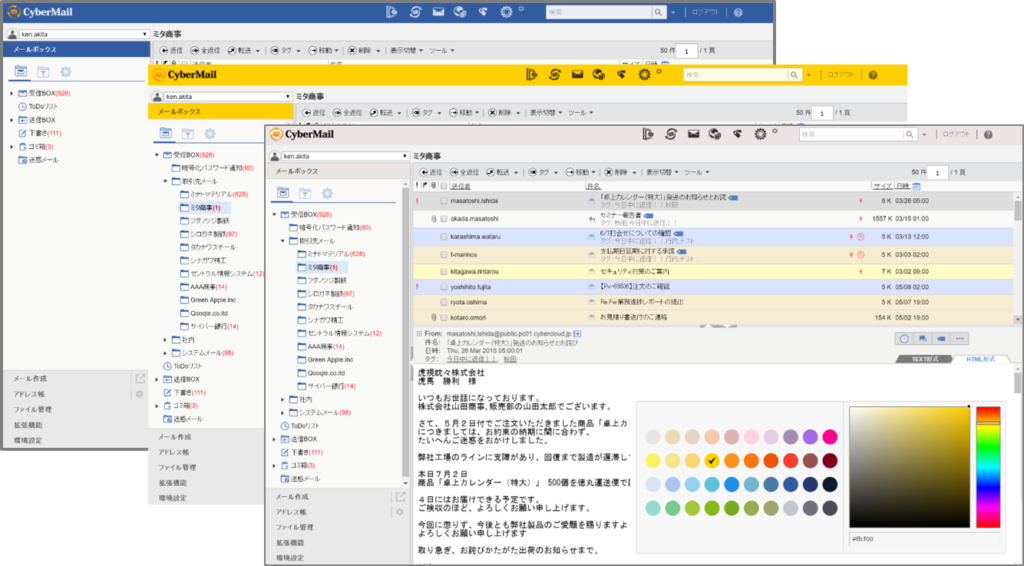The width and height of the screenshot is (1024, 566).
Task: Collapse 受信BOX tree in front window
Action: (x=274, y=214)
